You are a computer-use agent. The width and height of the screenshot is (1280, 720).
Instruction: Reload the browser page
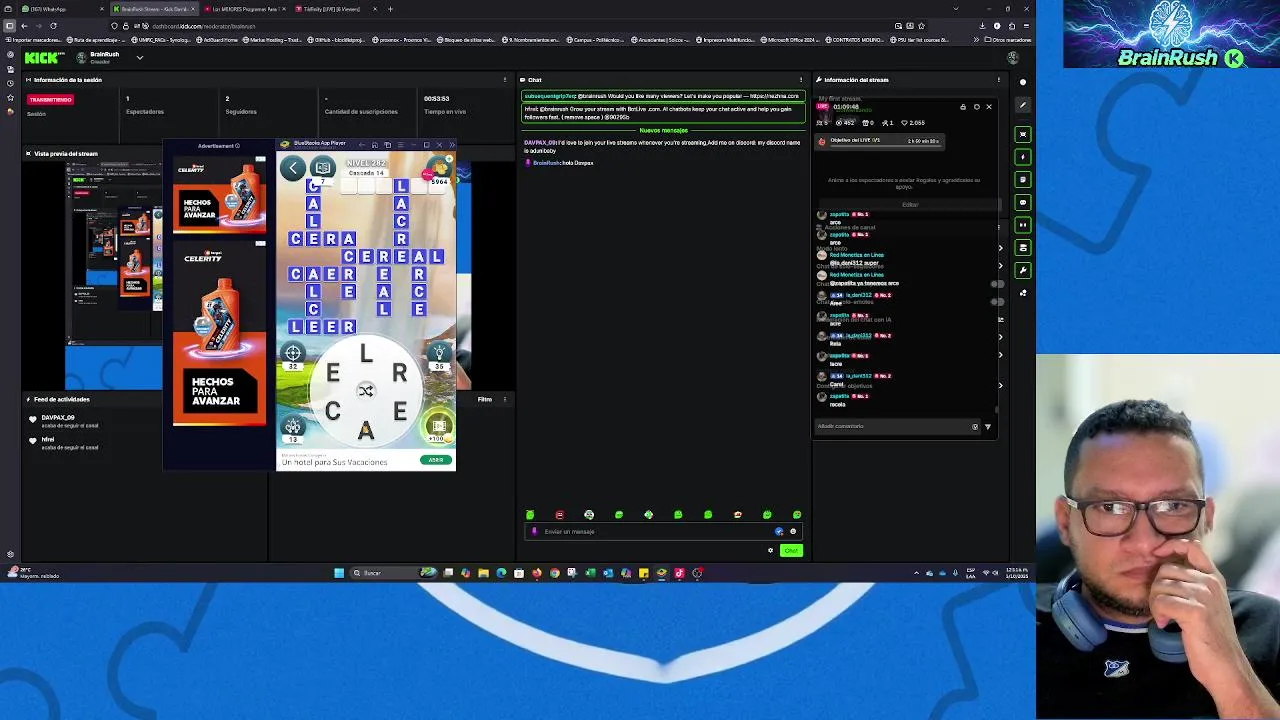point(53,26)
